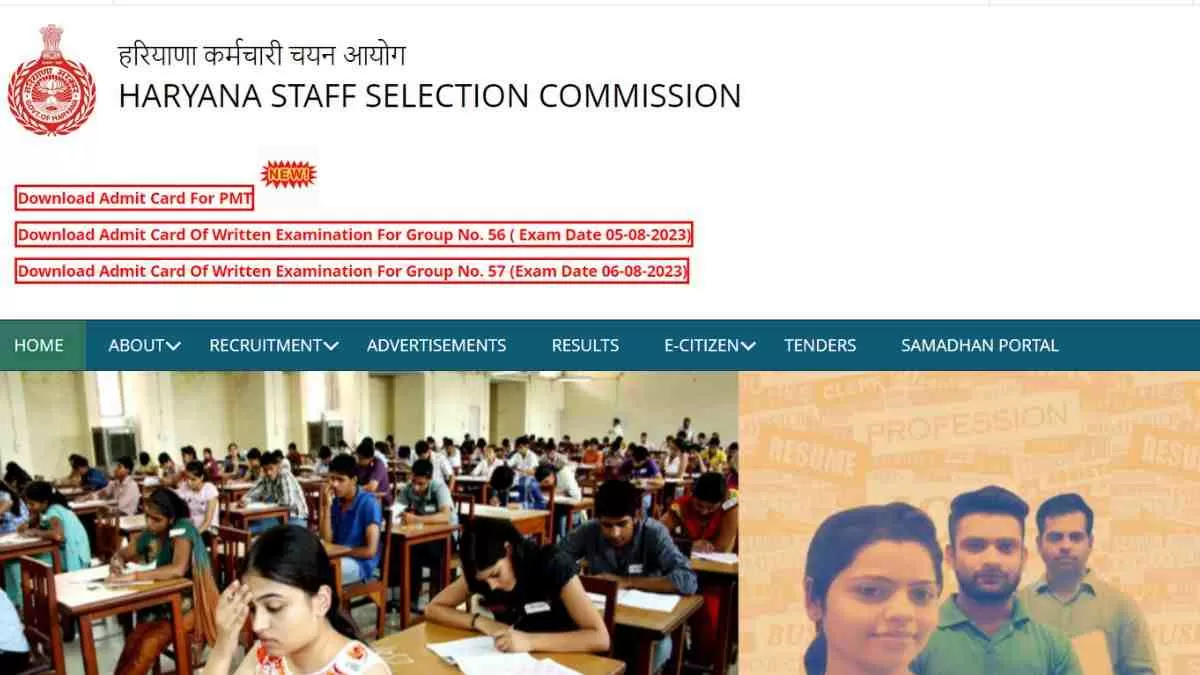Image resolution: width=1200 pixels, height=675 pixels.
Task: Expand the E-CITIZEN dropdown chevron
Action: pos(748,346)
